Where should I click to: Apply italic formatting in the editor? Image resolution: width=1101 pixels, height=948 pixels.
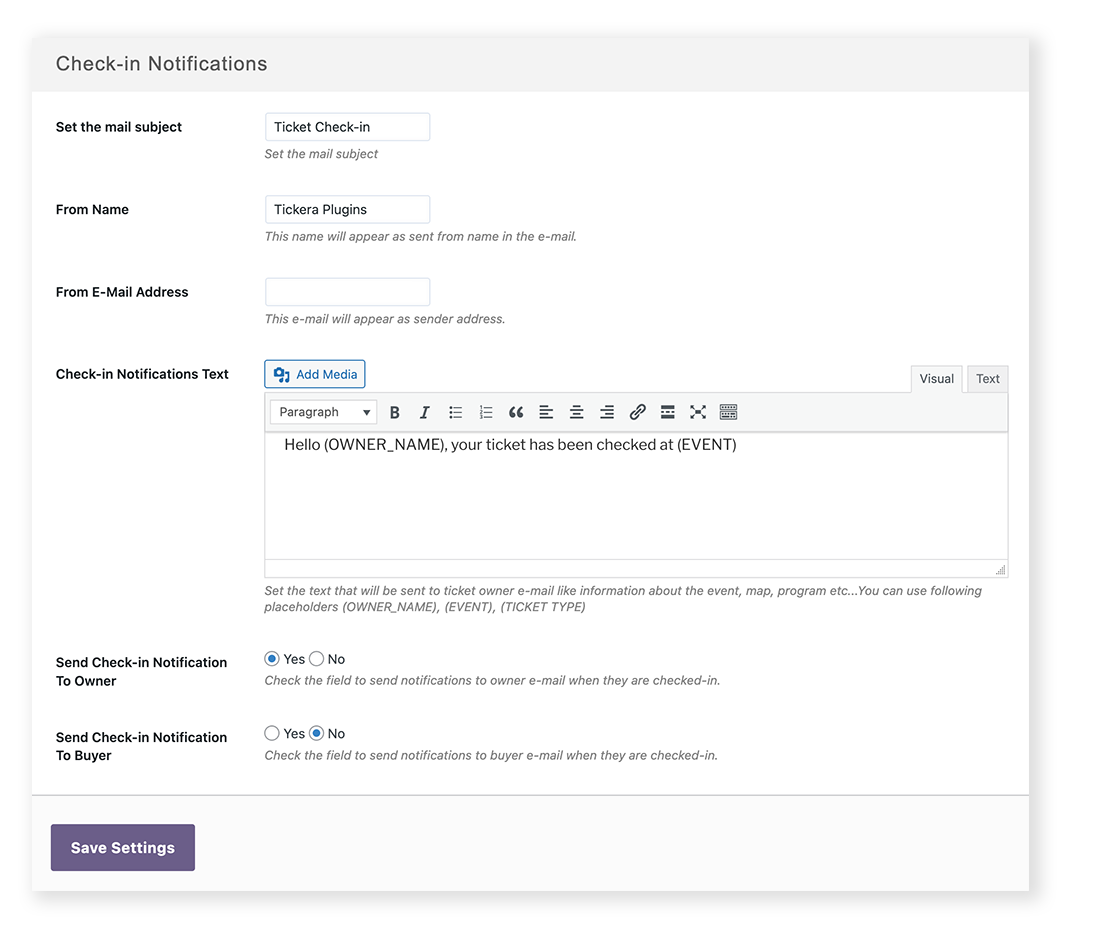(x=423, y=412)
